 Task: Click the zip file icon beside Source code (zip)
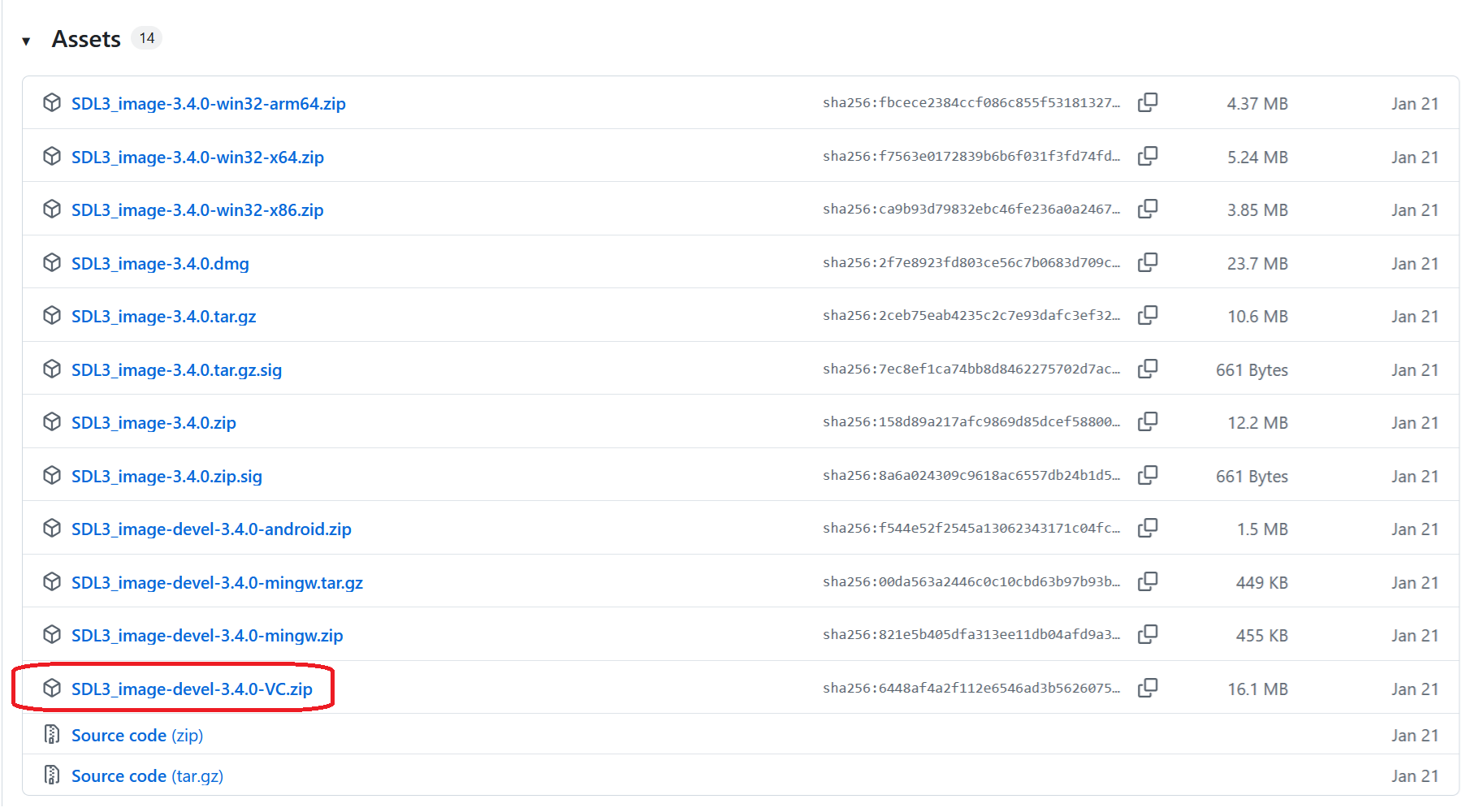[51, 734]
